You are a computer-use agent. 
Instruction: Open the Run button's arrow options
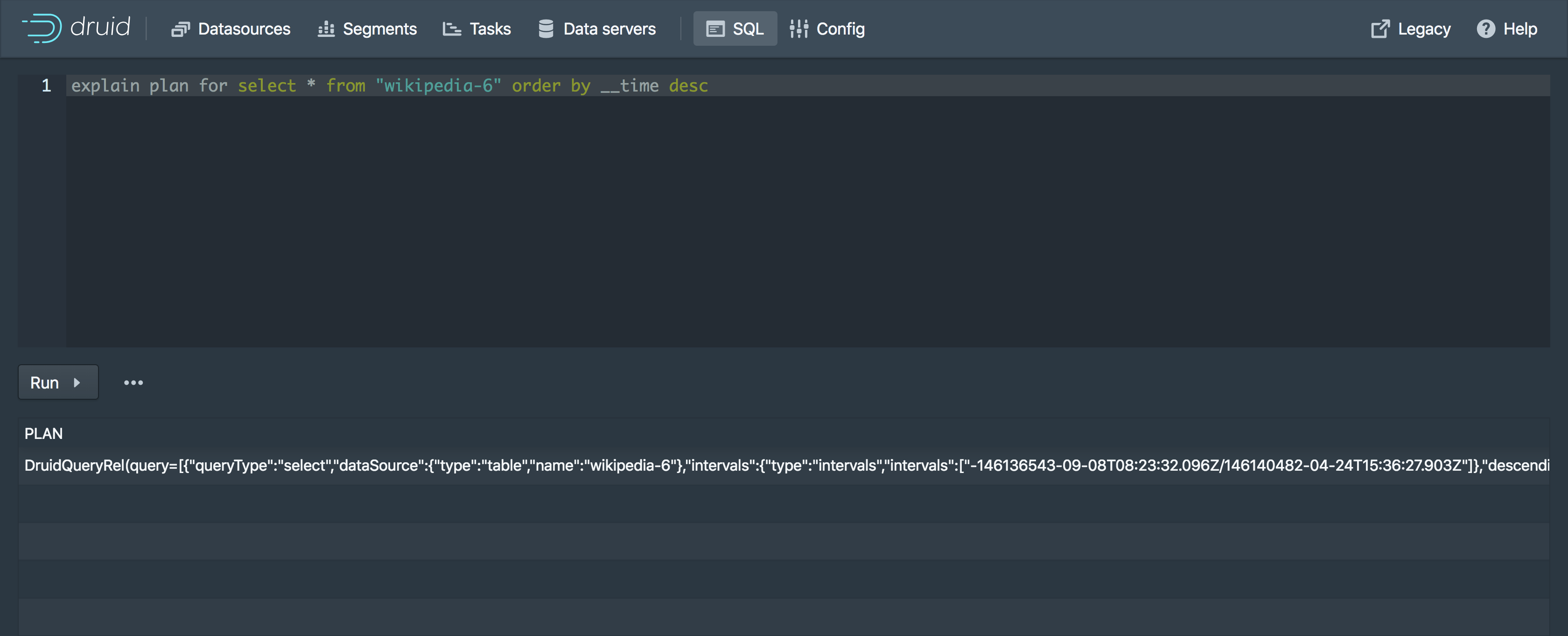[77, 382]
